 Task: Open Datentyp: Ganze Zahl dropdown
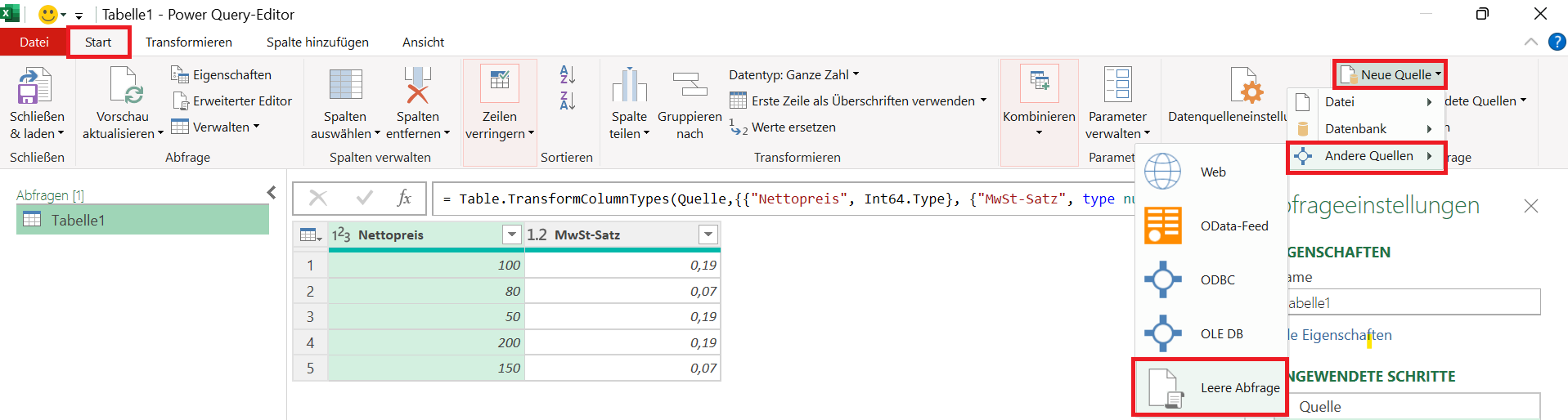[793, 74]
